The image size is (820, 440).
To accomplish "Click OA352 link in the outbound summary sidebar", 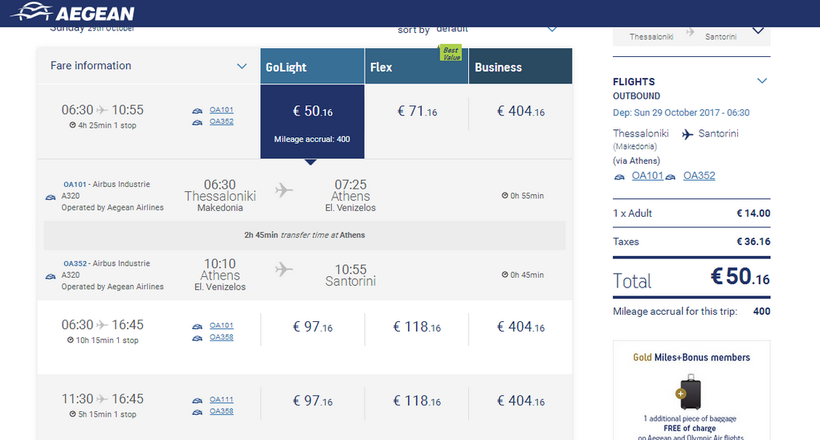I will click(x=699, y=176).
